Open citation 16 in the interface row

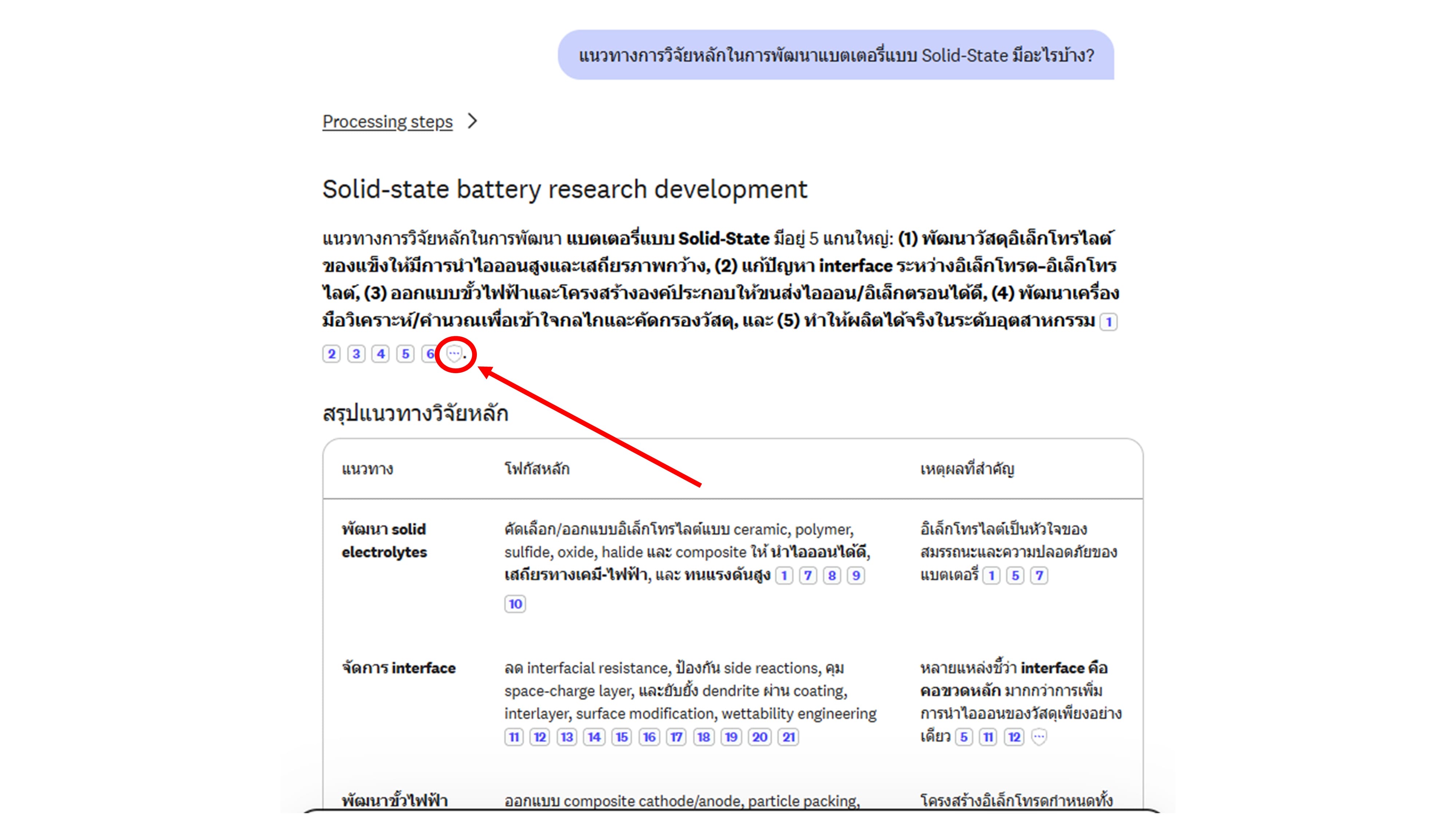pyautogui.click(x=649, y=737)
